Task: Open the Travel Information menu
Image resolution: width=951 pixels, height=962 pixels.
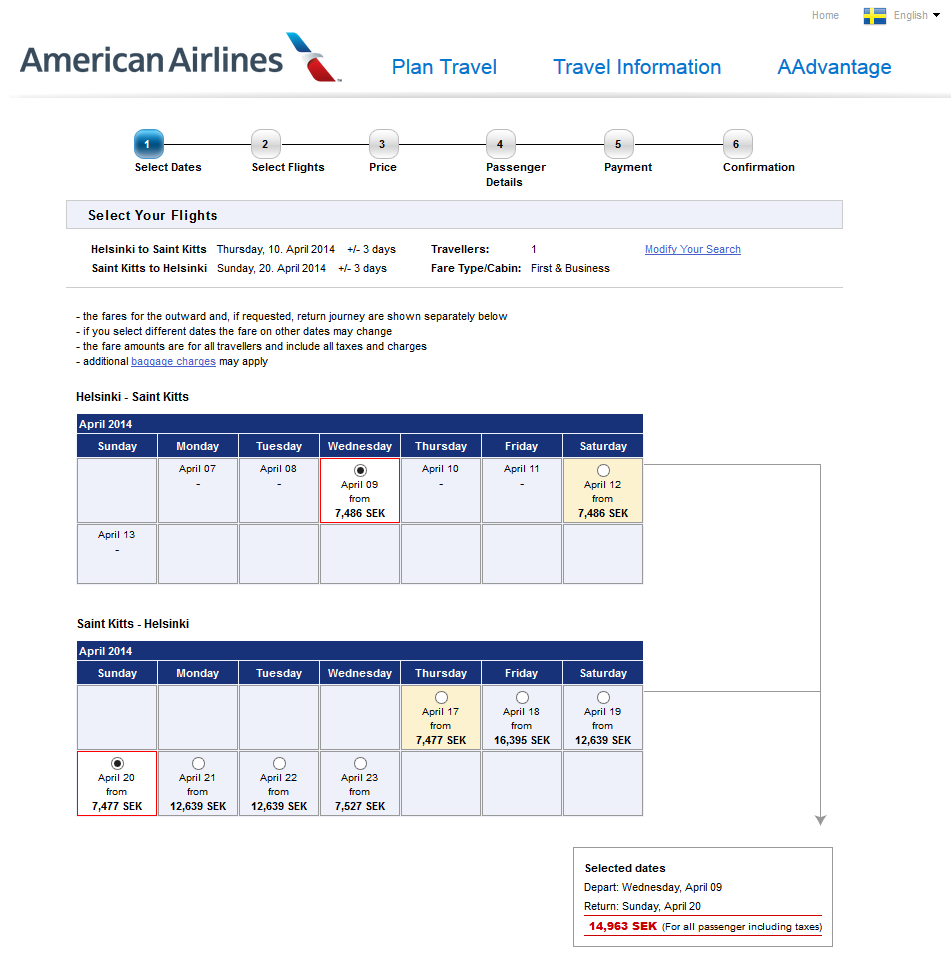Action: pos(637,67)
